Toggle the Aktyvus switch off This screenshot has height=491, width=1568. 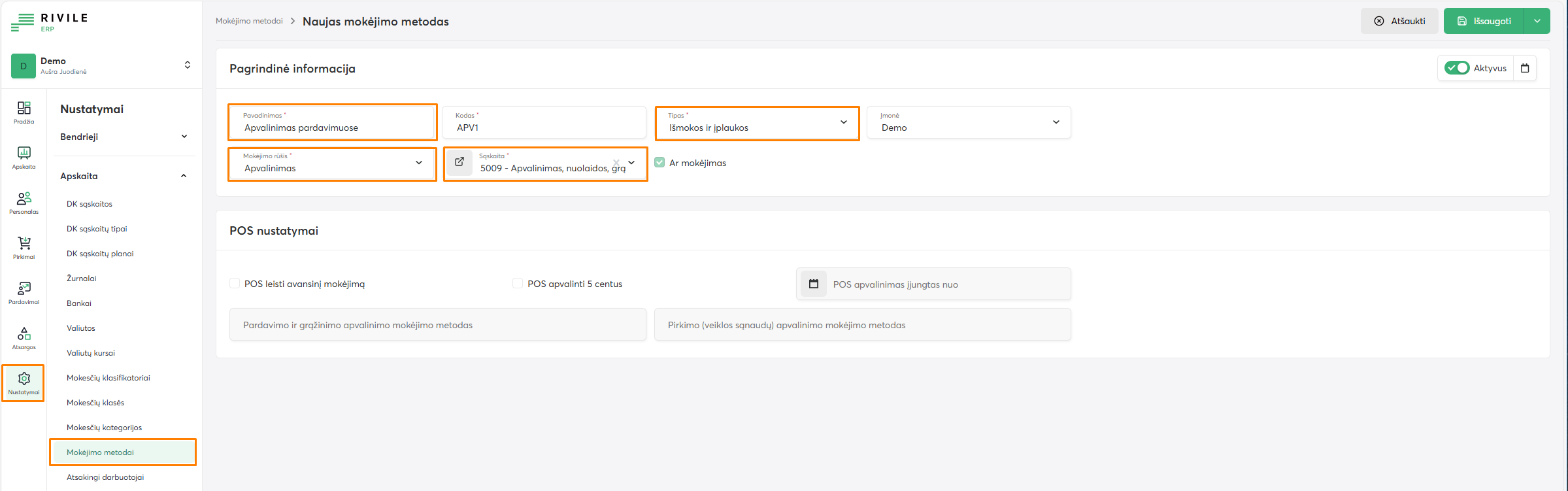point(1457,68)
